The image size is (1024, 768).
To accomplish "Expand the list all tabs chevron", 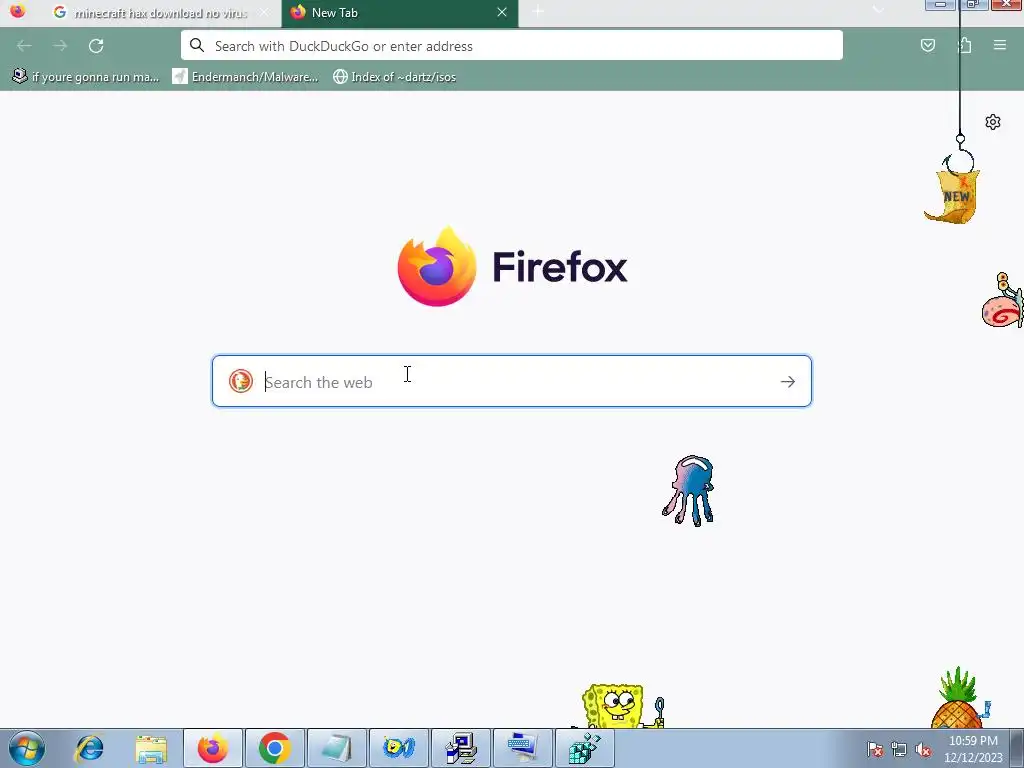I will click(878, 11).
